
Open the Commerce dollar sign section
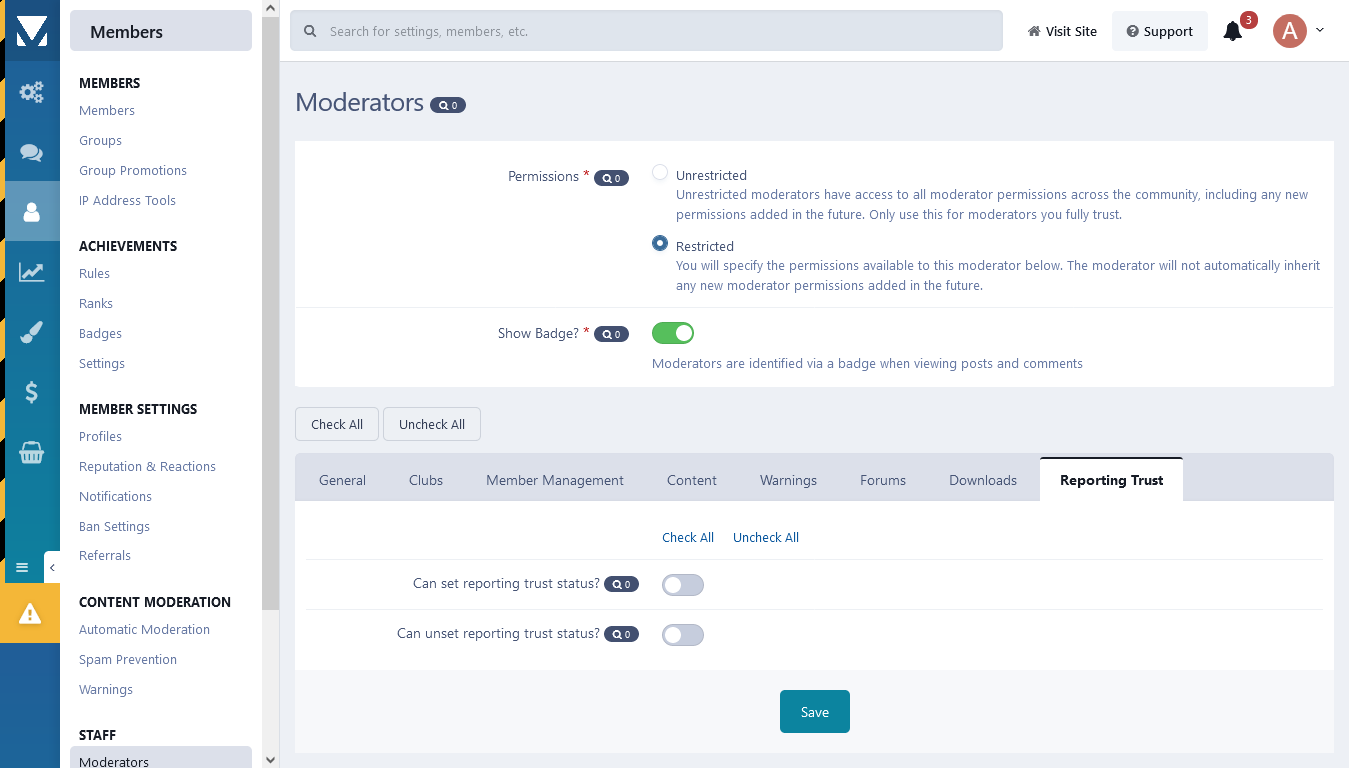click(32, 392)
